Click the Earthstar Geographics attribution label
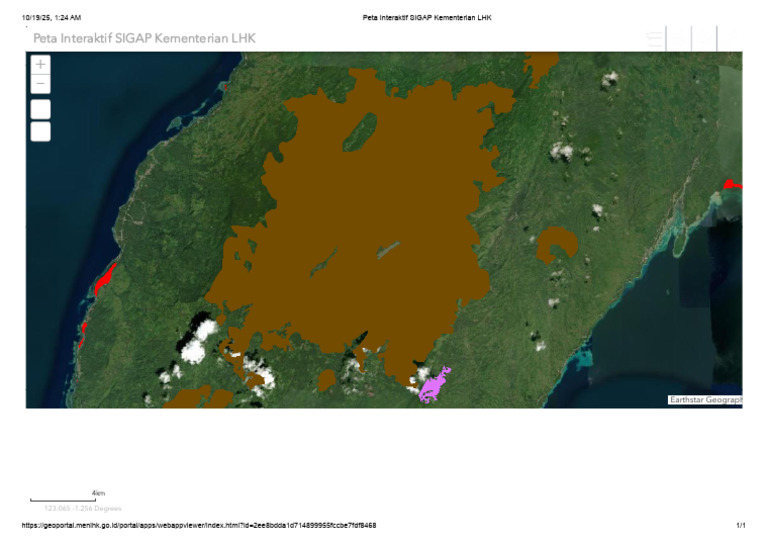This screenshot has width=768, height=543. pos(705,400)
